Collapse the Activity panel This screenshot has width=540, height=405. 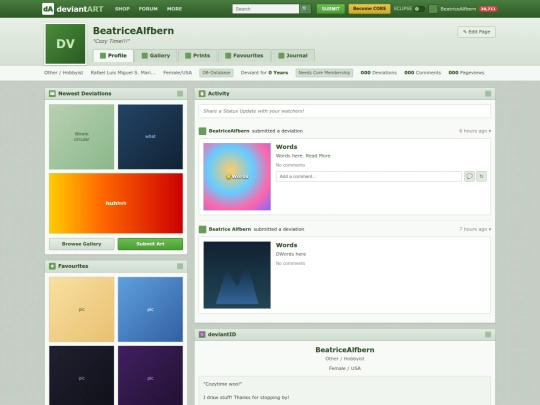[x=488, y=94]
